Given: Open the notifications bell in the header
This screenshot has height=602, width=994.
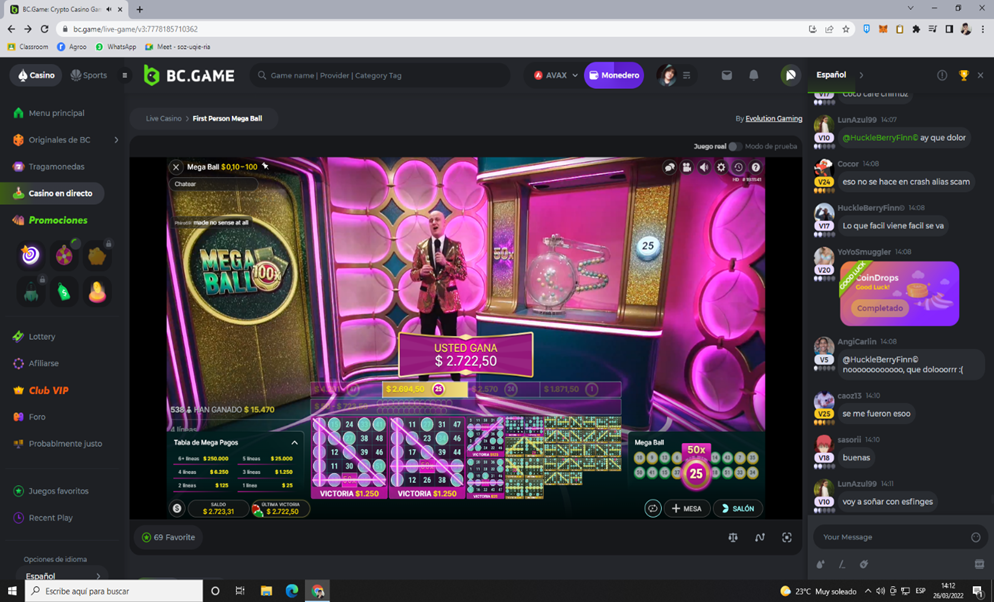Looking at the screenshot, I should 754,75.
